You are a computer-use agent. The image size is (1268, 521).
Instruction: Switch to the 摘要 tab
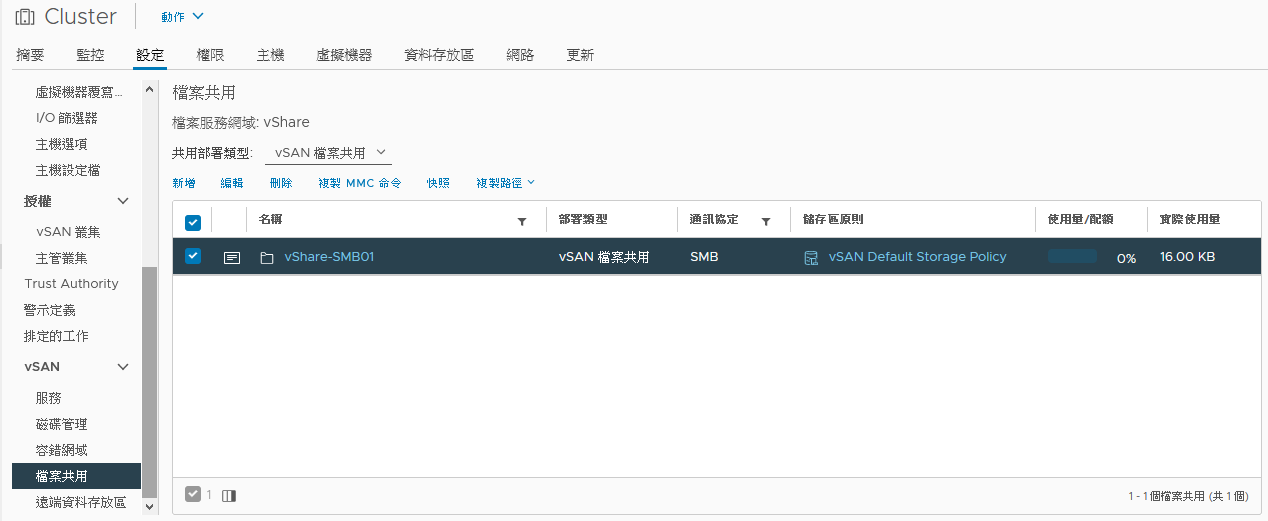click(30, 55)
